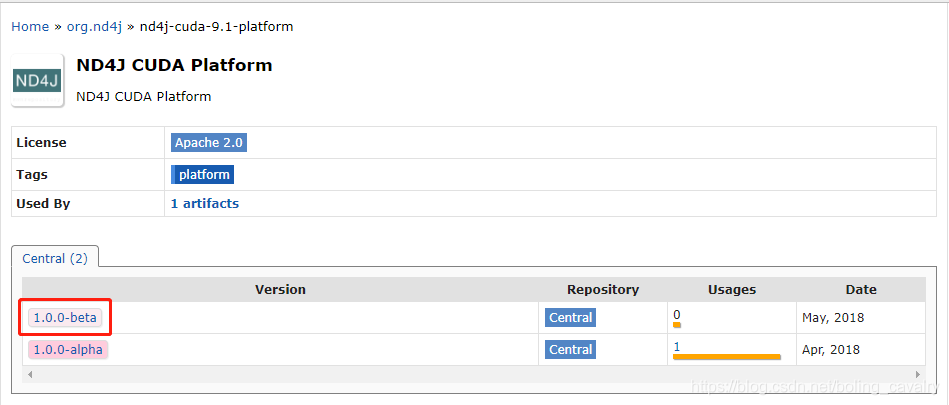Click the long orange usage bar
The width and height of the screenshot is (949, 405).
tap(726, 357)
